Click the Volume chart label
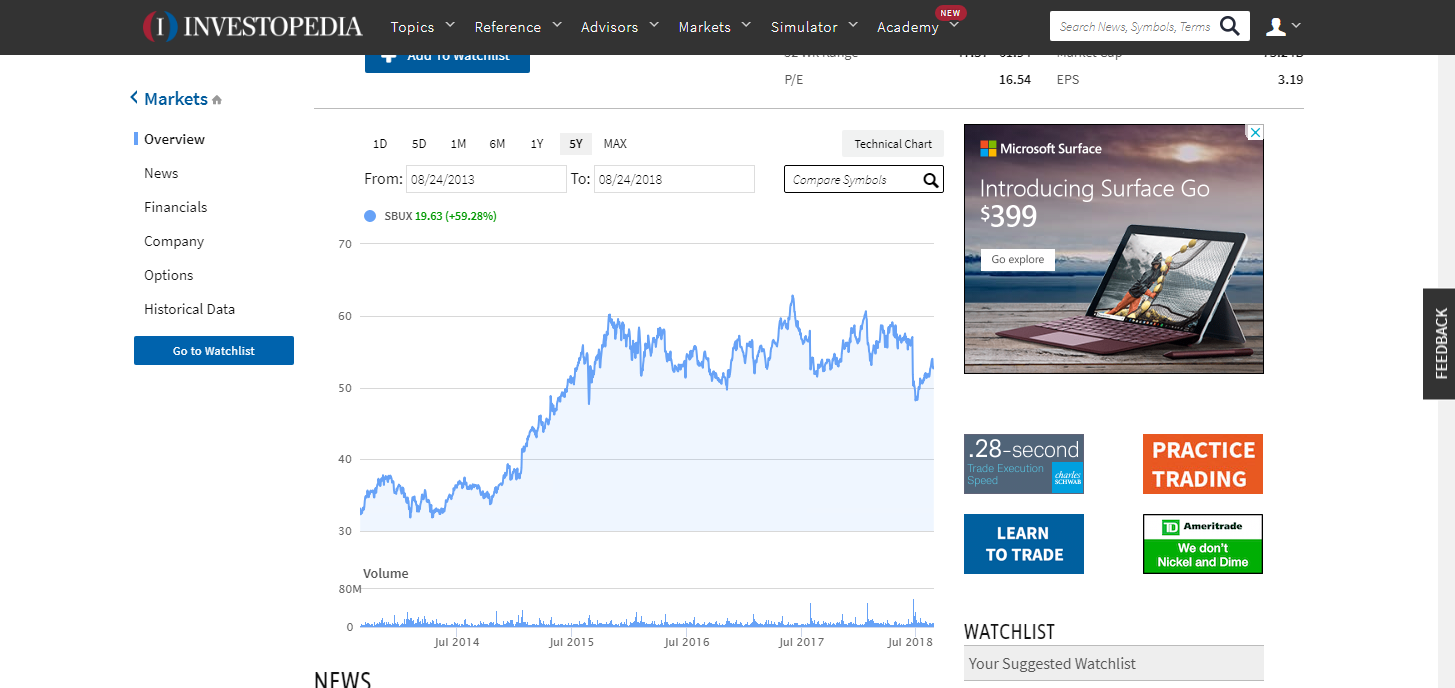Image resolution: width=1455 pixels, height=688 pixels. [x=385, y=573]
